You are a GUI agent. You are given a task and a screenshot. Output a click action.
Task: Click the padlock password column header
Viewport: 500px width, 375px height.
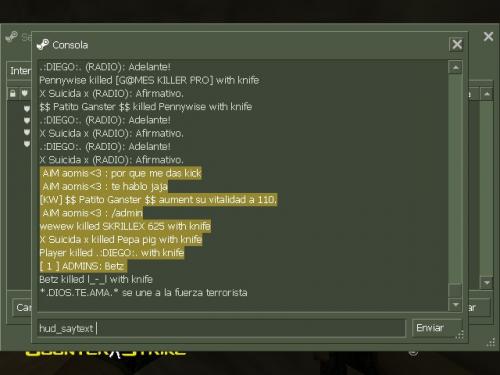tap(13, 93)
